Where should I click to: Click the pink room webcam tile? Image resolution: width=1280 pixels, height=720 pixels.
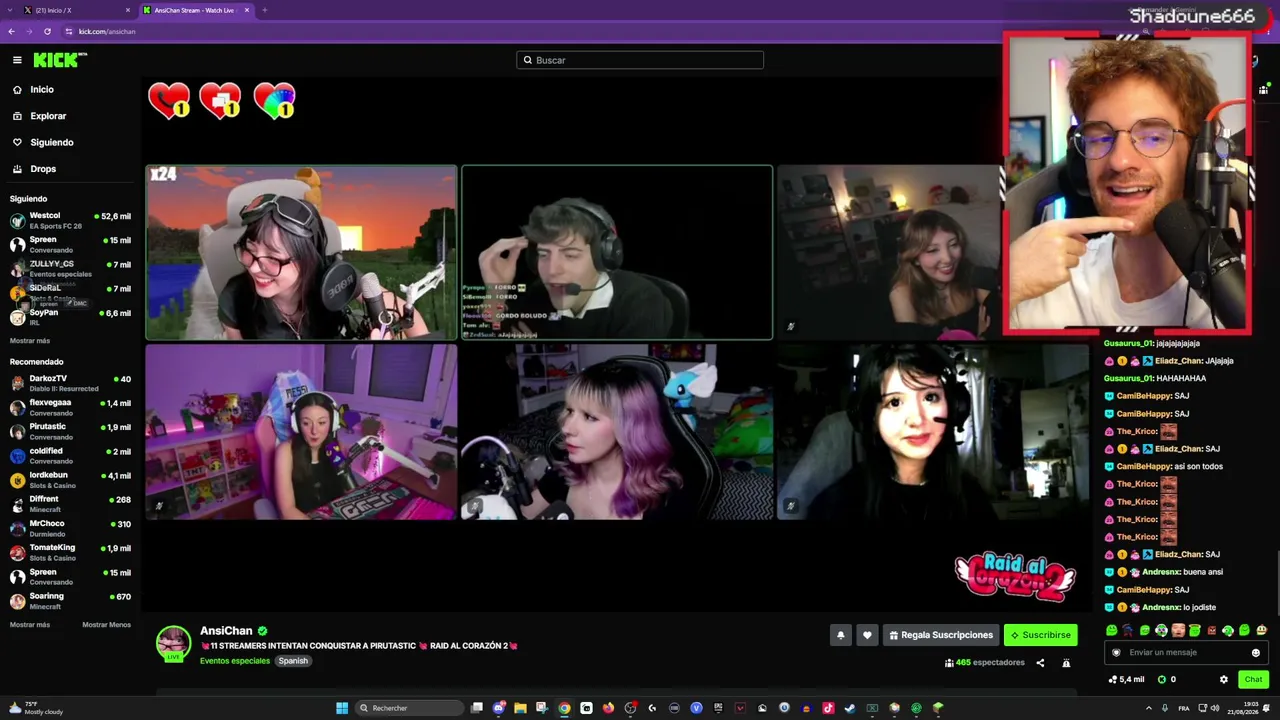(301, 432)
